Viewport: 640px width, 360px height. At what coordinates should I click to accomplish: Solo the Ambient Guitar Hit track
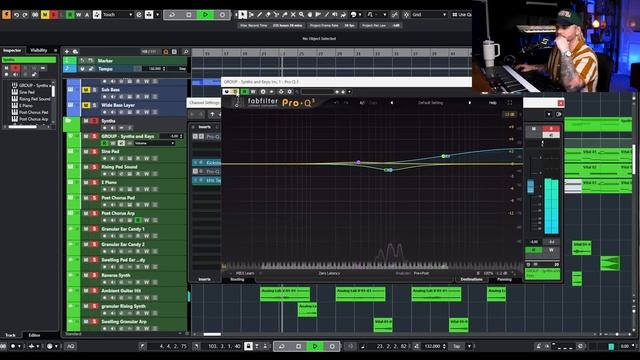click(94, 291)
